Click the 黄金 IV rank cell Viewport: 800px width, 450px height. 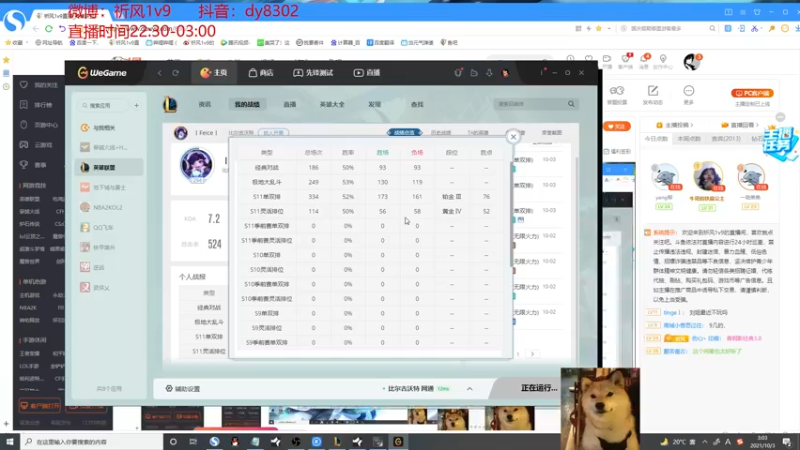point(452,211)
